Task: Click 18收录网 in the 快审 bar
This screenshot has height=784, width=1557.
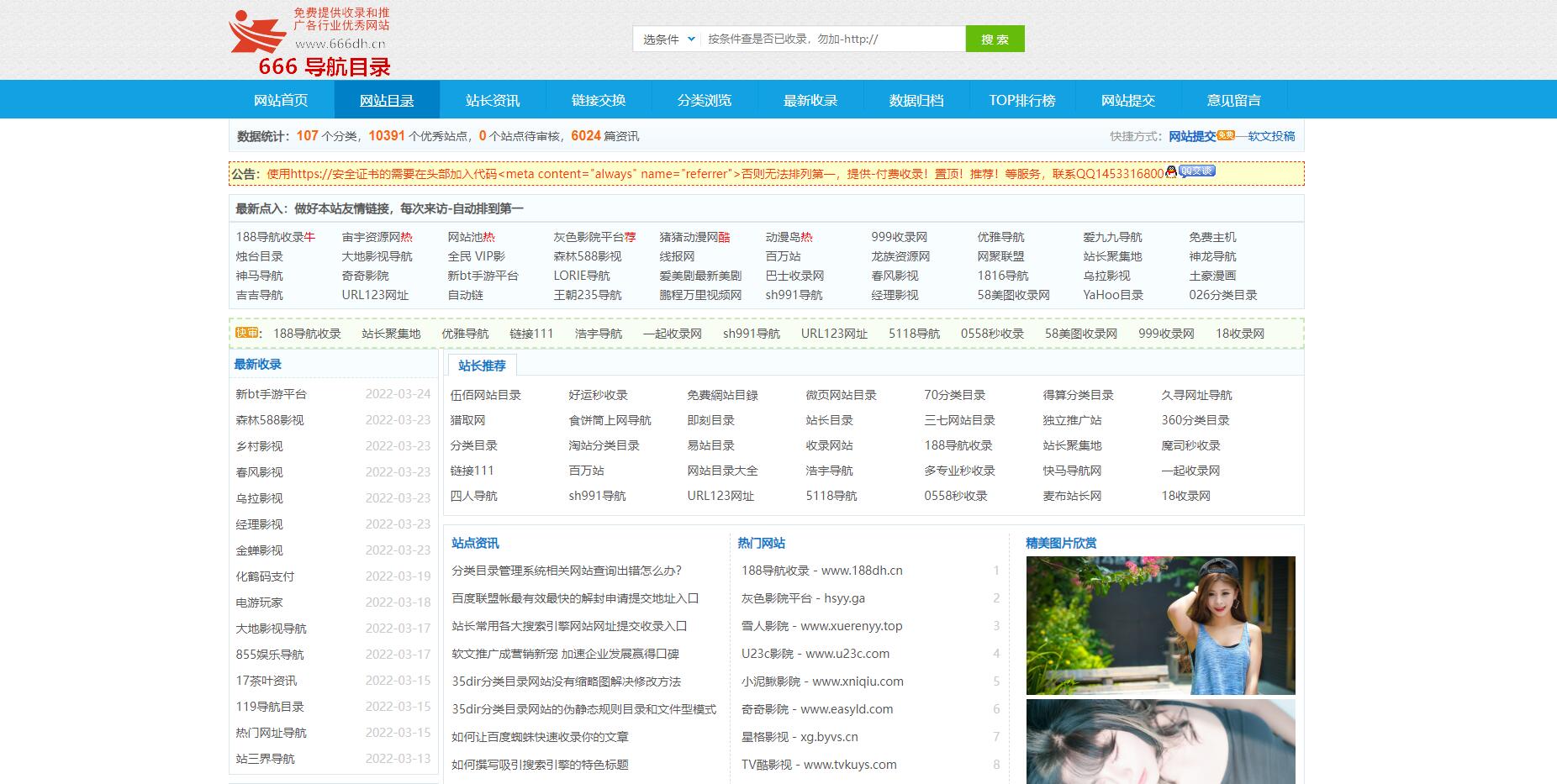Action: (x=1240, y=334)
